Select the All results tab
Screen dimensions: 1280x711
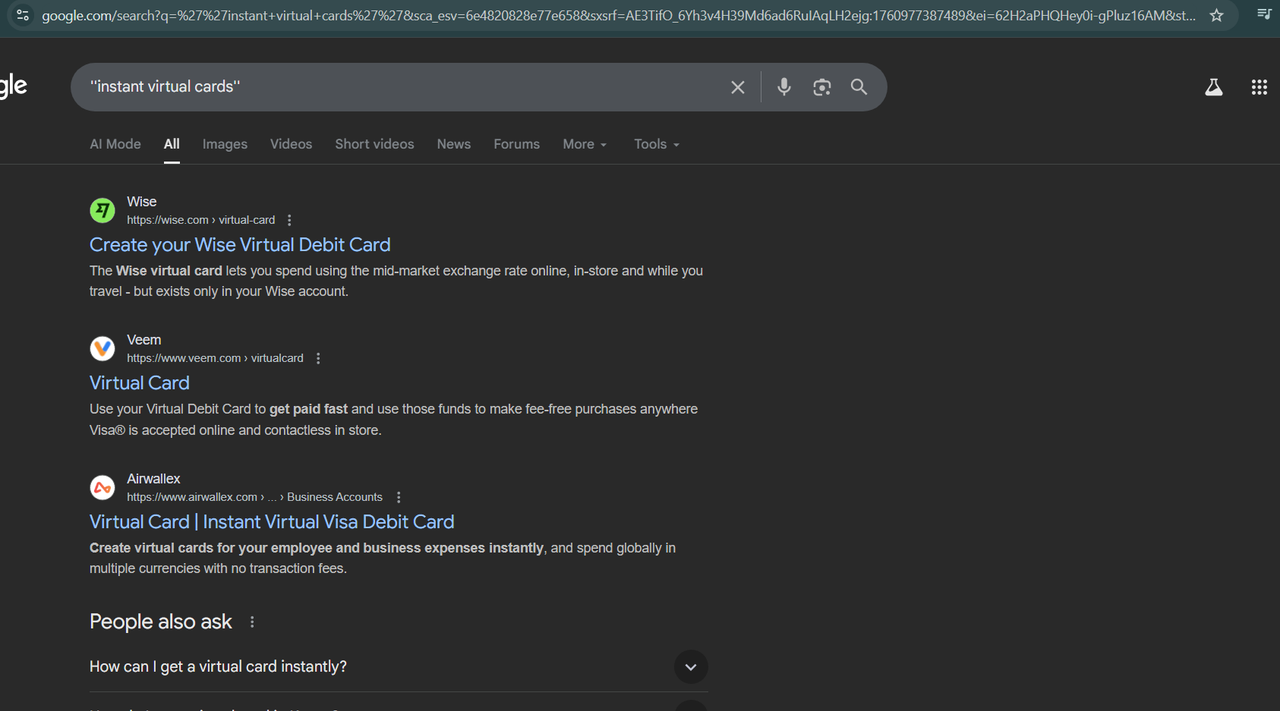pos(172,144)
